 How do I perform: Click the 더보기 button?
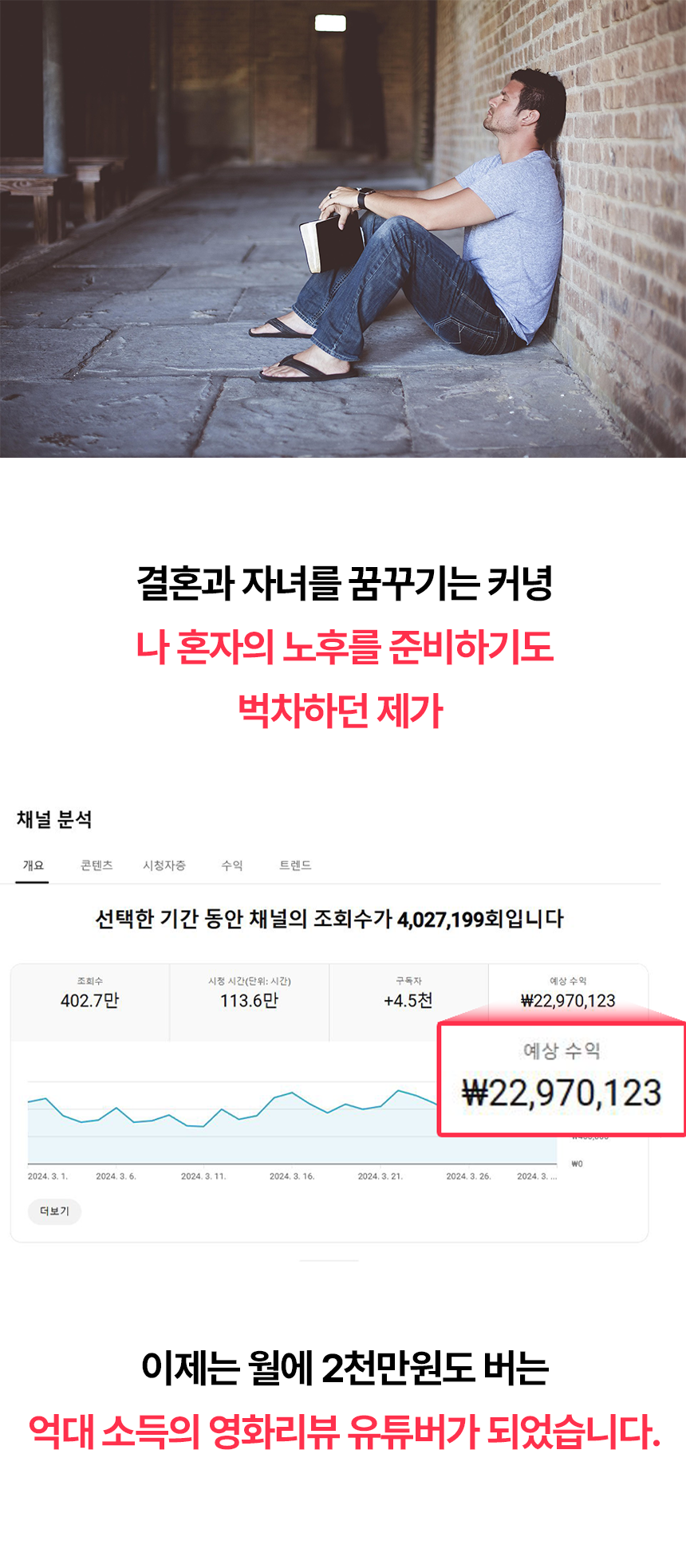pyautogui.click(x=54, y=1211)
